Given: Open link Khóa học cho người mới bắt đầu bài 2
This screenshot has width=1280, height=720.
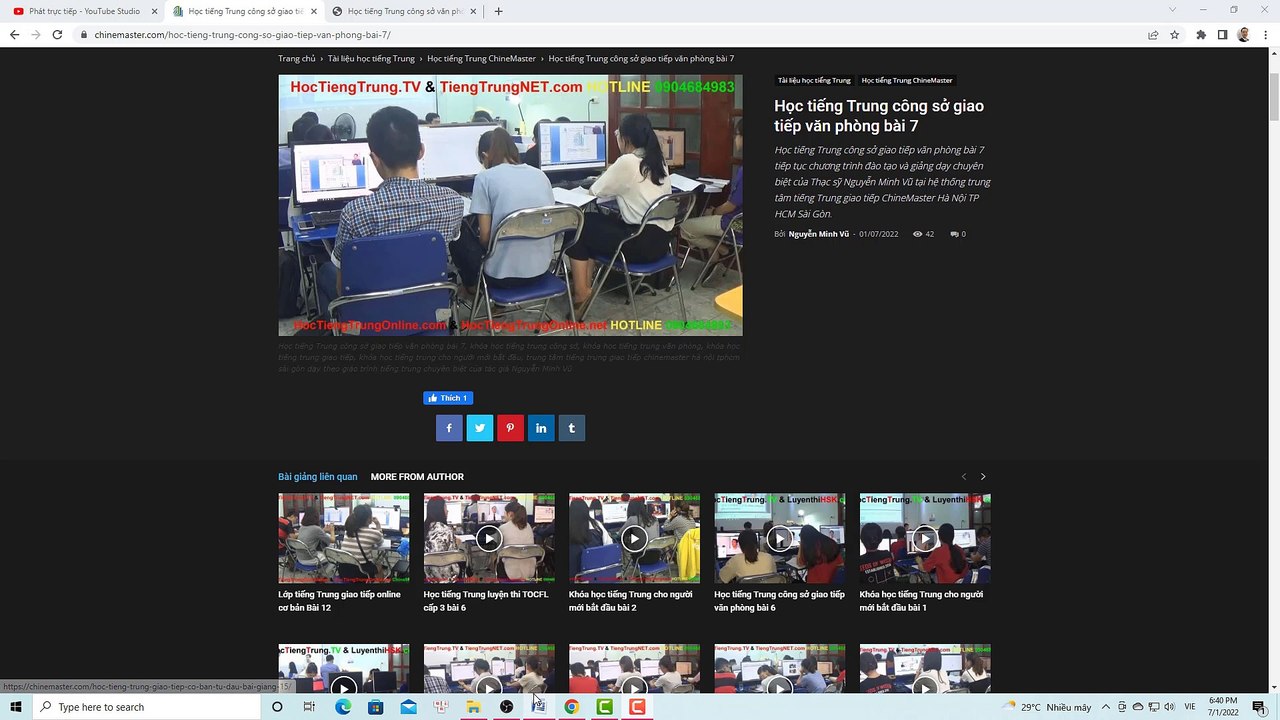Looking at the screenshot, I should (x=630, y=601).
